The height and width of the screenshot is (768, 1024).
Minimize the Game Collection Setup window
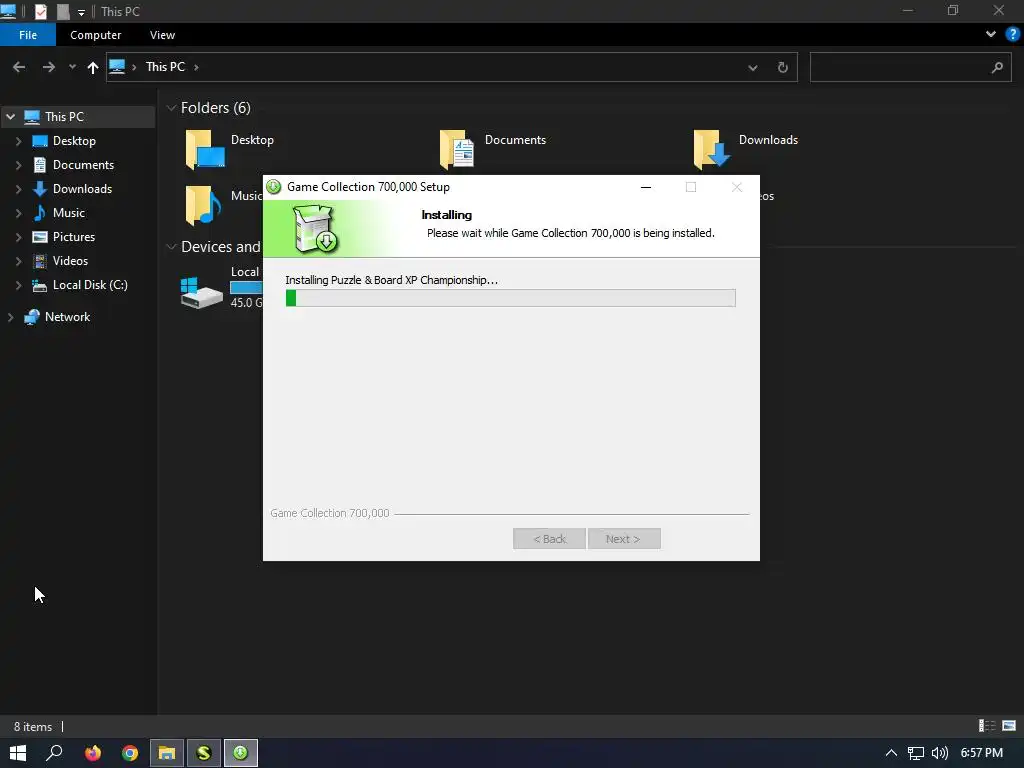tap(646, 187)
